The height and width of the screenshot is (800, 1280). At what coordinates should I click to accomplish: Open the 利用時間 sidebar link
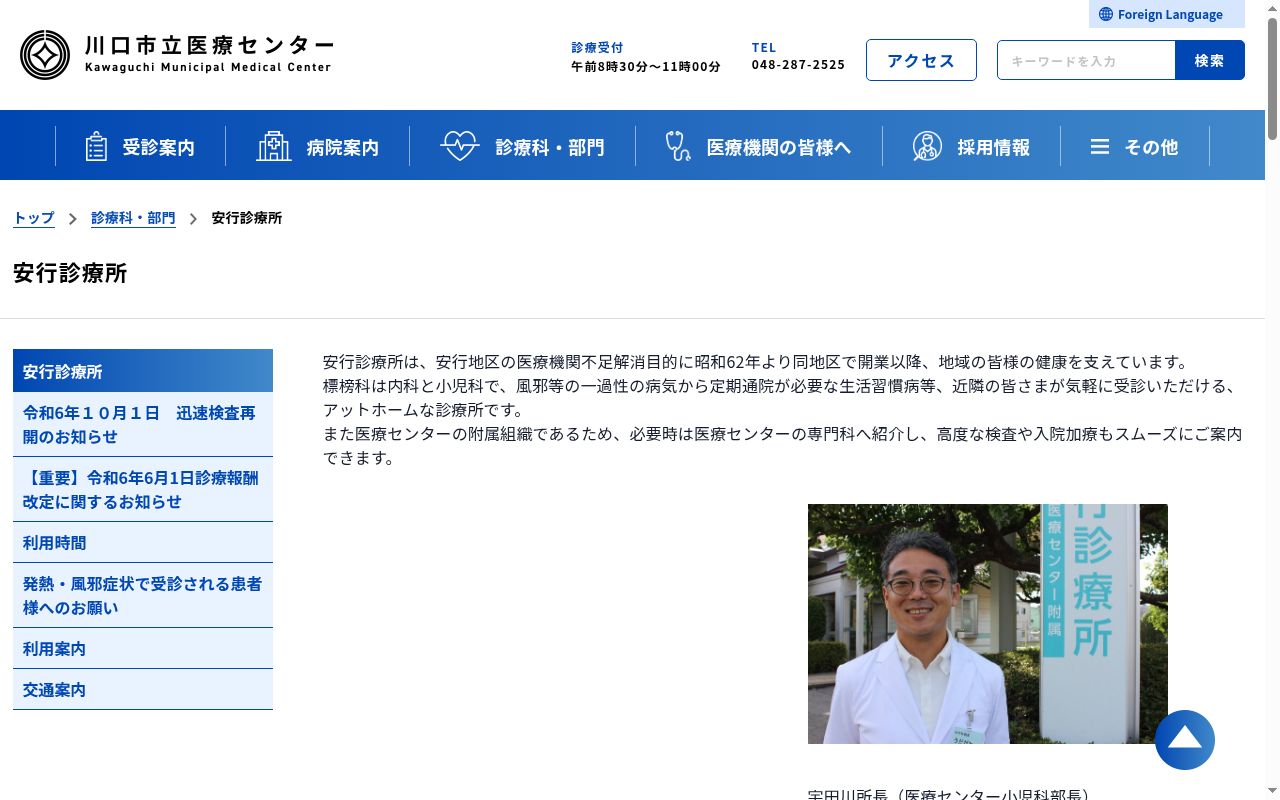click(x=143, y=542)
